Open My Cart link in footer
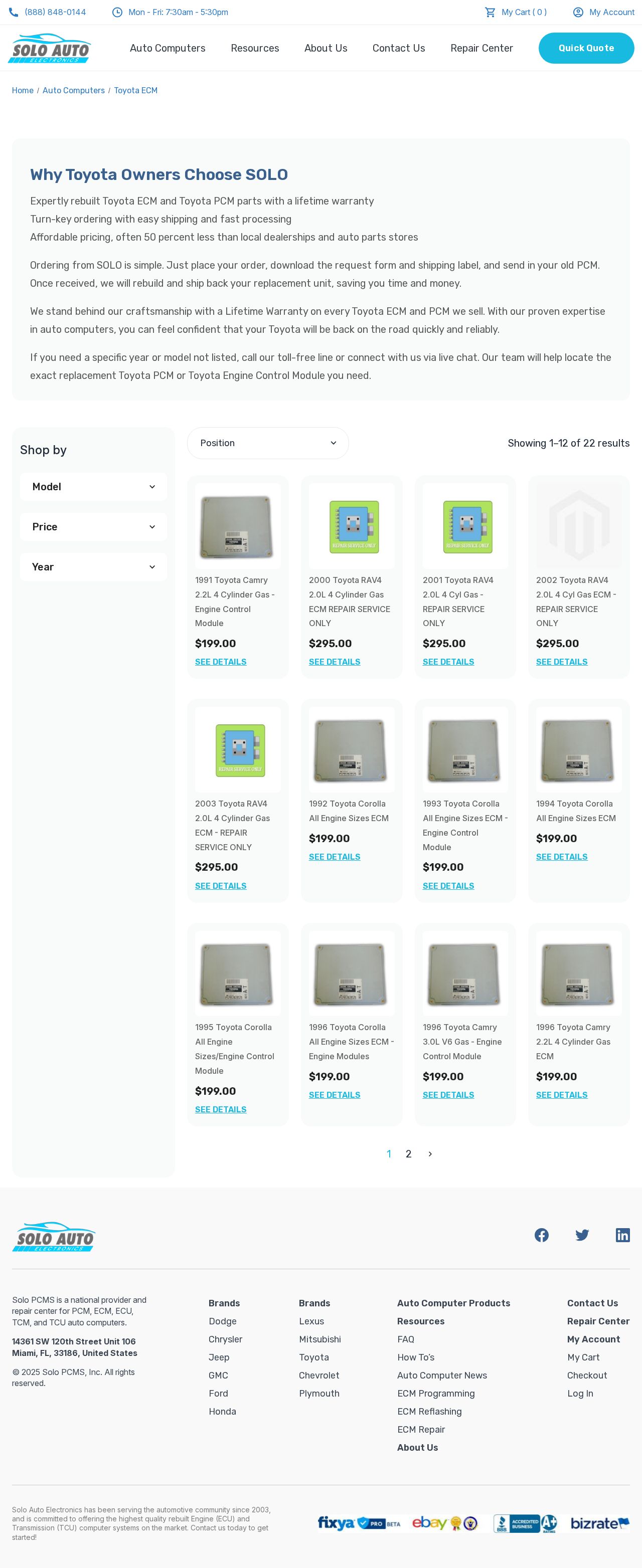The height and width of the screenshot is (1568, 642). pos(583,1357)
